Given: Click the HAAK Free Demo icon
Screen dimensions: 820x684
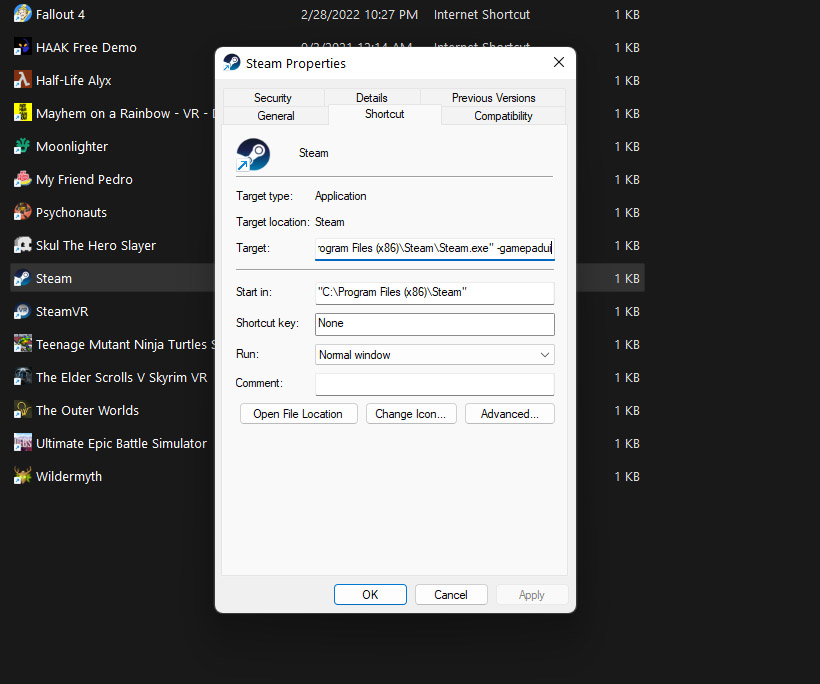Looking at the screenshot, I should click(22, 47).
